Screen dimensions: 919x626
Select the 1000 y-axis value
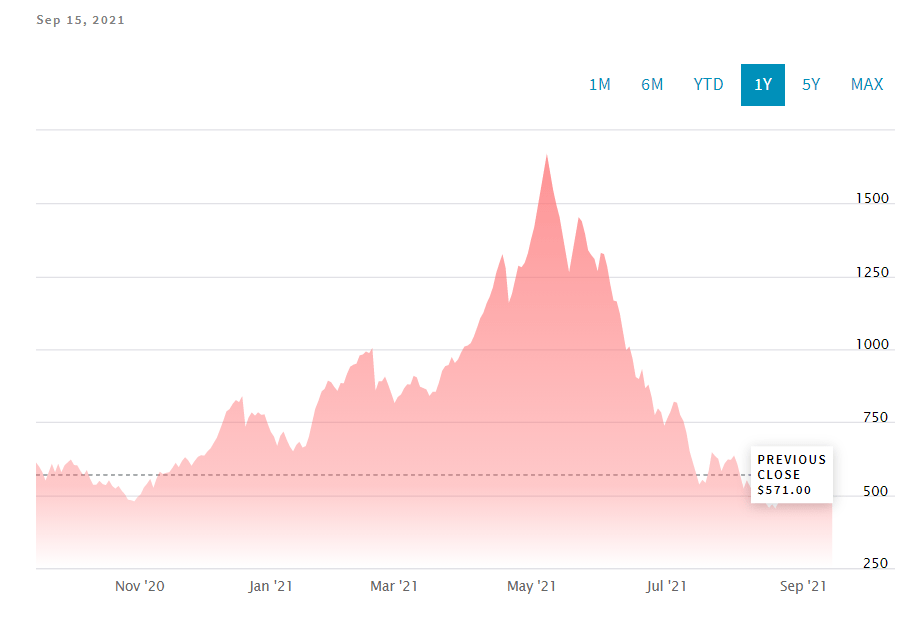pyautogui.click(x=873, y=345)
